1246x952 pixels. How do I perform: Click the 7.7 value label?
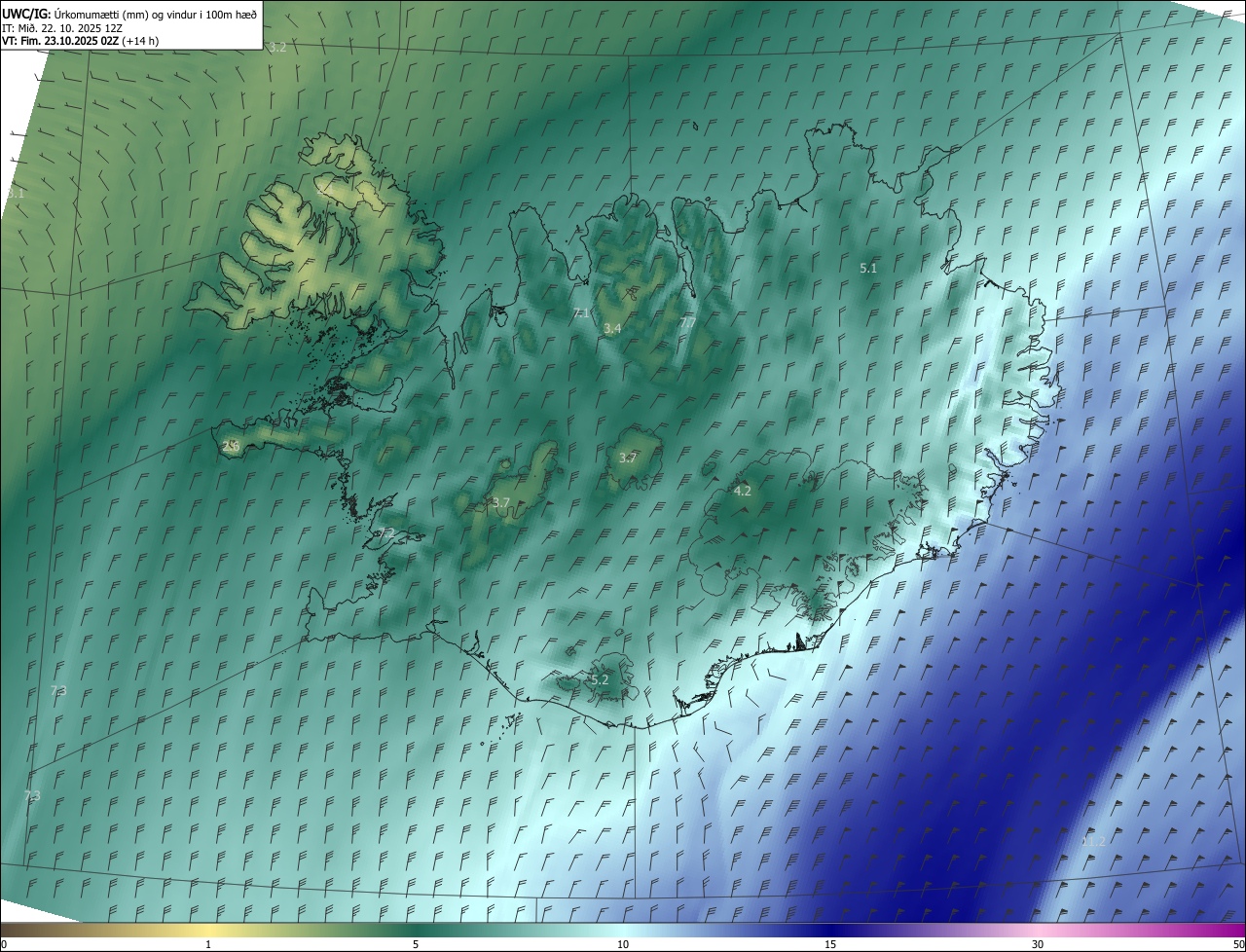tap(688, 322)
